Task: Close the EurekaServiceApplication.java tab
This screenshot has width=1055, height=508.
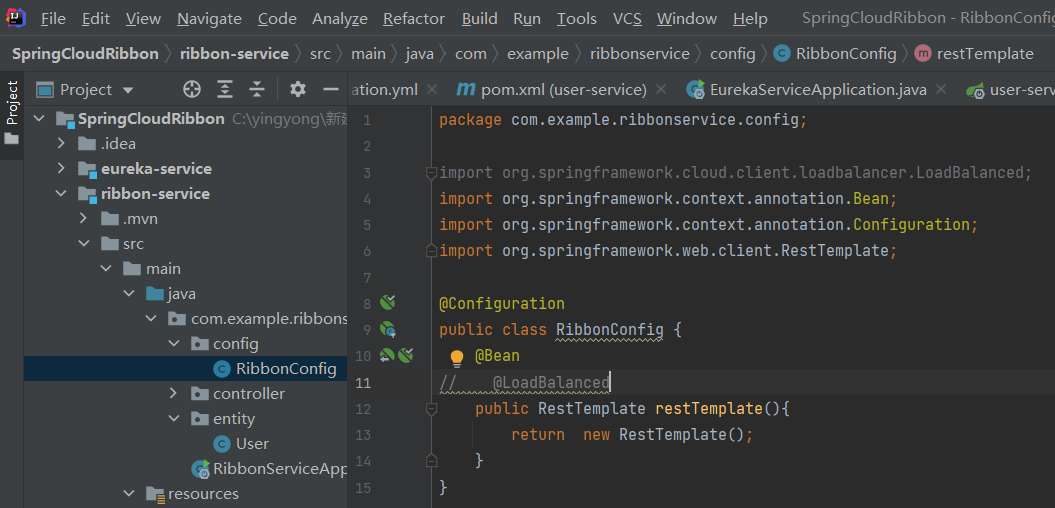Action: pyautogui.click(x=941, y=89)
